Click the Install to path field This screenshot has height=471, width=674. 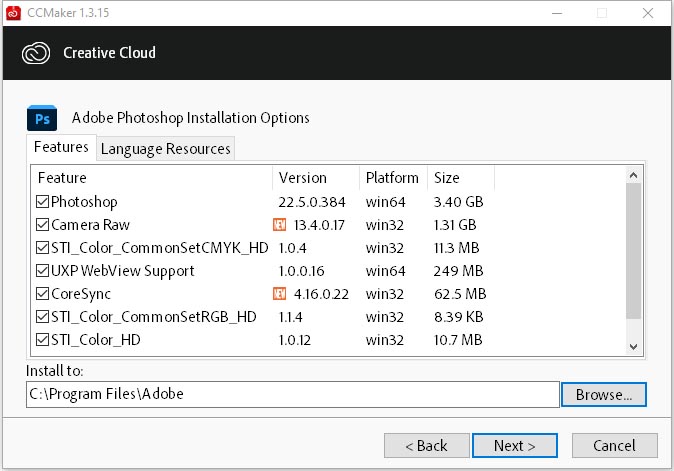click(x=293, y=394)
